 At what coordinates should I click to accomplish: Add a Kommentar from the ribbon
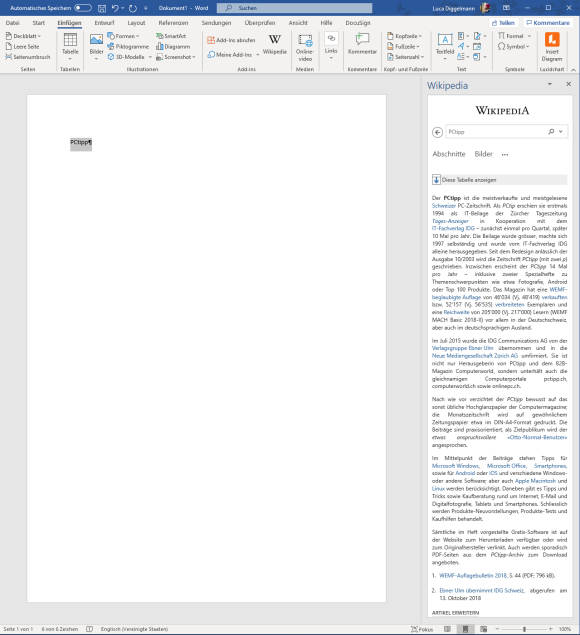(x=362, y=44)
